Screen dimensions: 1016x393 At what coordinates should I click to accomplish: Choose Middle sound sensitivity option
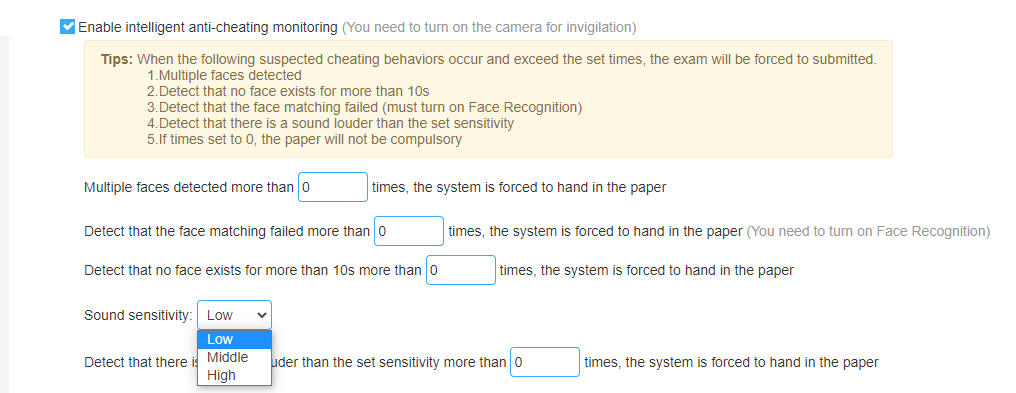pos(235,357)
